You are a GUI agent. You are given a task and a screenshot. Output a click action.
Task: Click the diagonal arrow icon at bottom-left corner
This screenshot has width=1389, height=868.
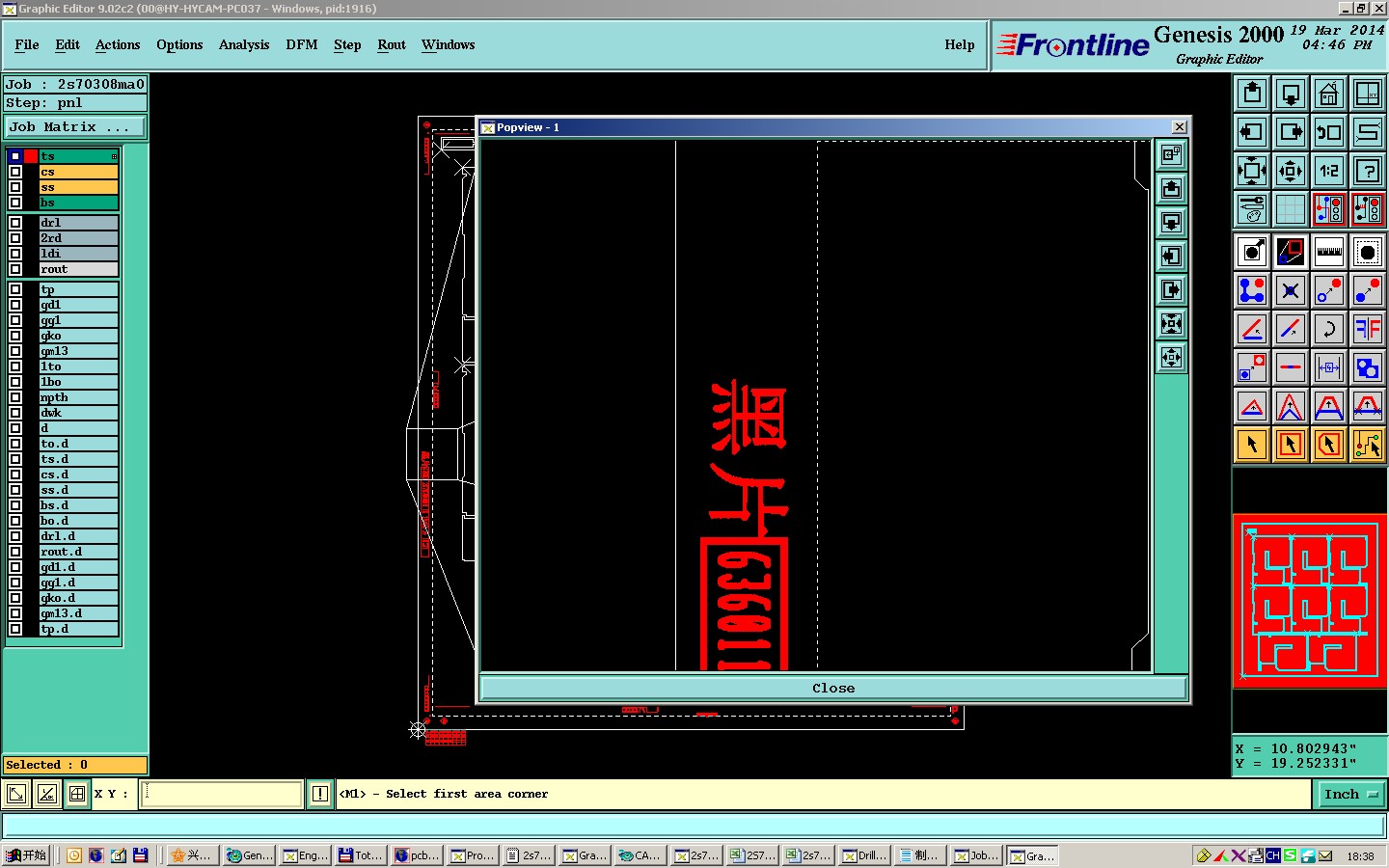tap(16, 794)
